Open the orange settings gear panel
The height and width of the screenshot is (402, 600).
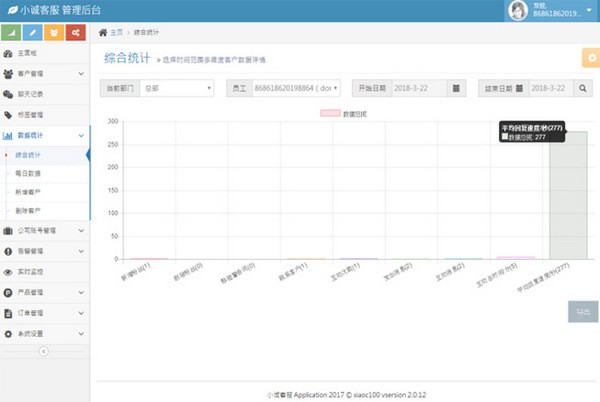590,58
